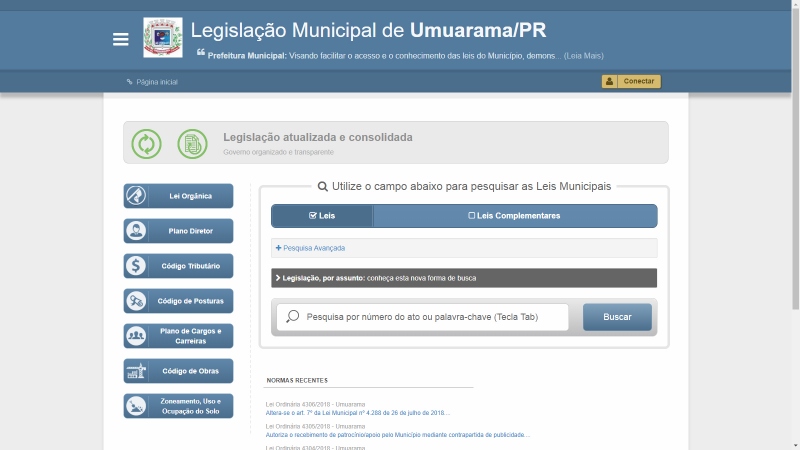
Task: Click the user icon beside Conectar
Action: (x=609, y=81)
